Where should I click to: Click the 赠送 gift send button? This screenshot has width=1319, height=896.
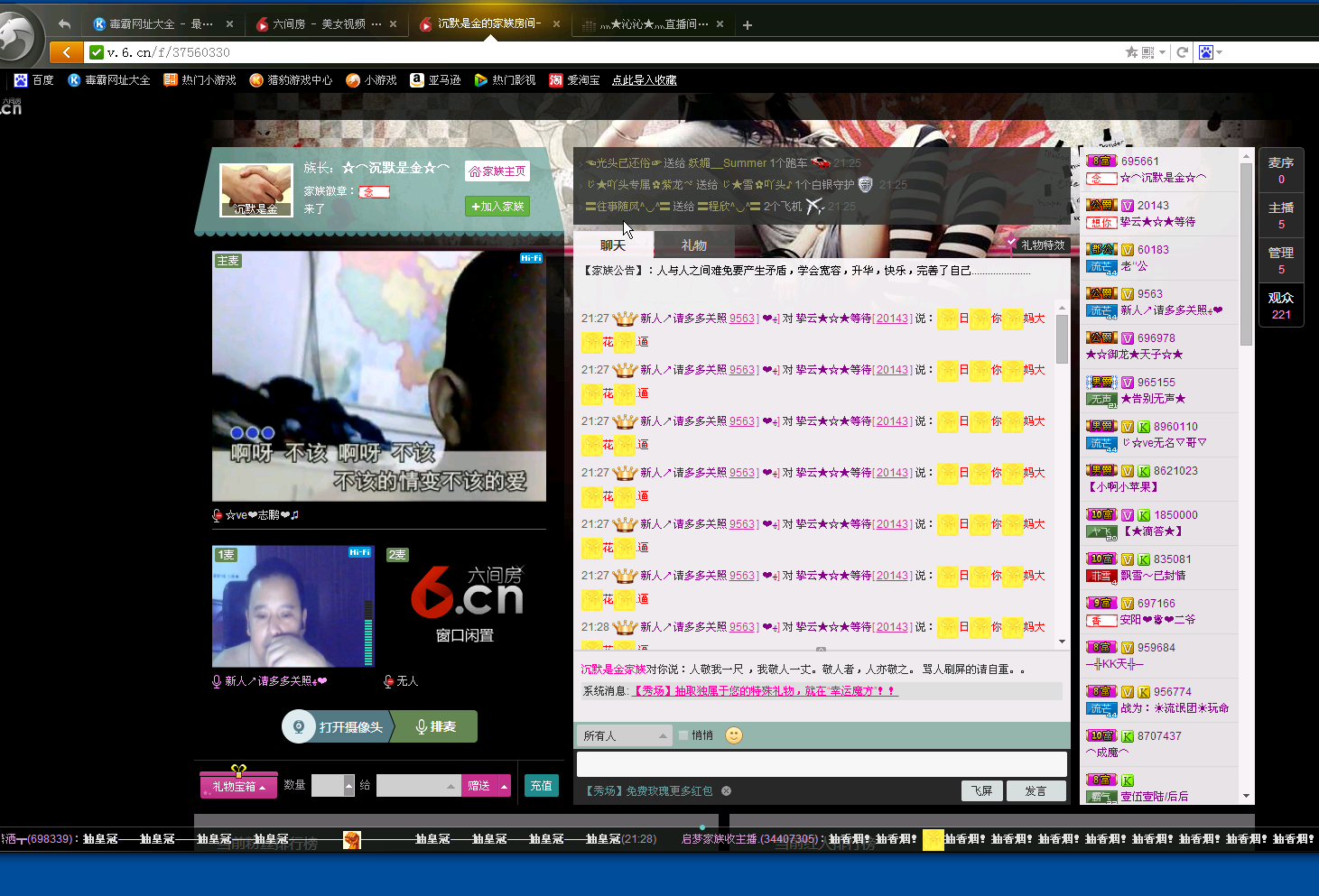point(479,786)
